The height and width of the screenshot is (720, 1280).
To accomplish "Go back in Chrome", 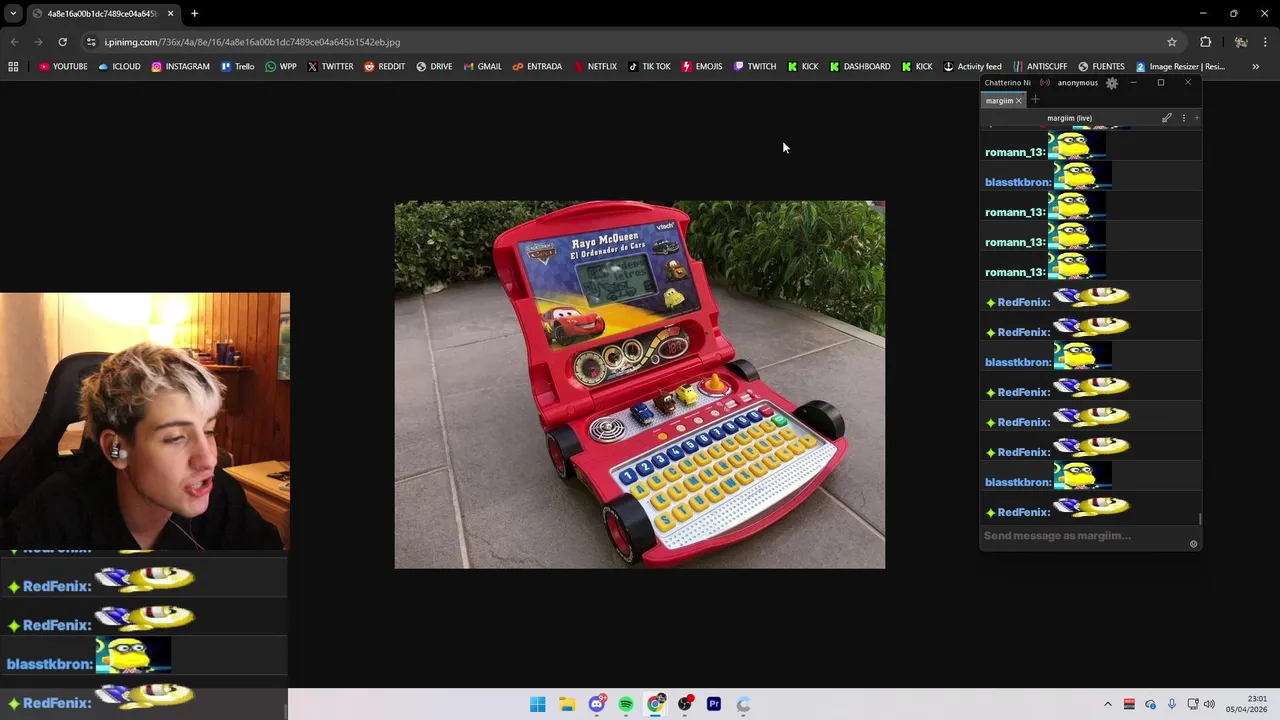I will coord(14,42).
